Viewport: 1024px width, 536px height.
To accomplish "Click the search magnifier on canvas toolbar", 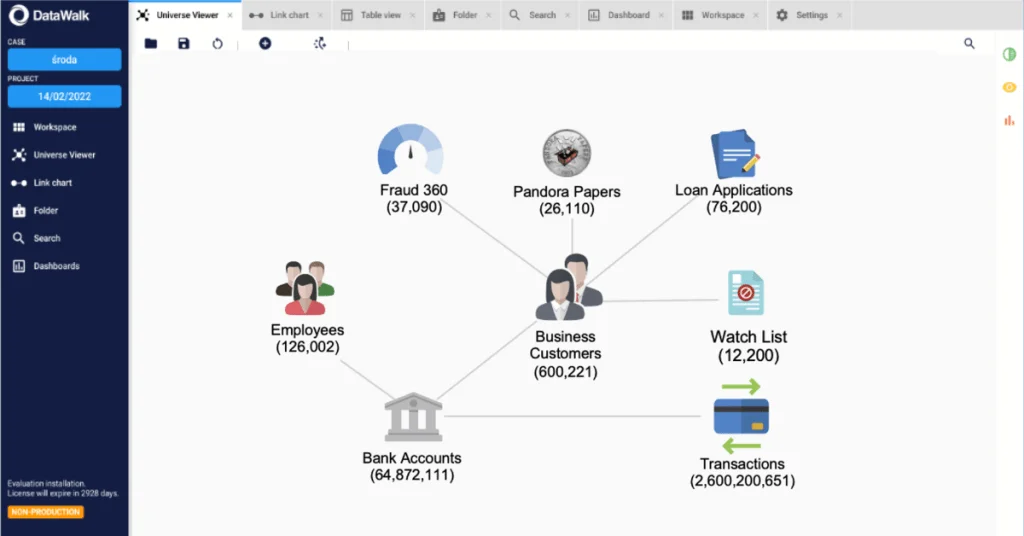I will pos(969,44).
